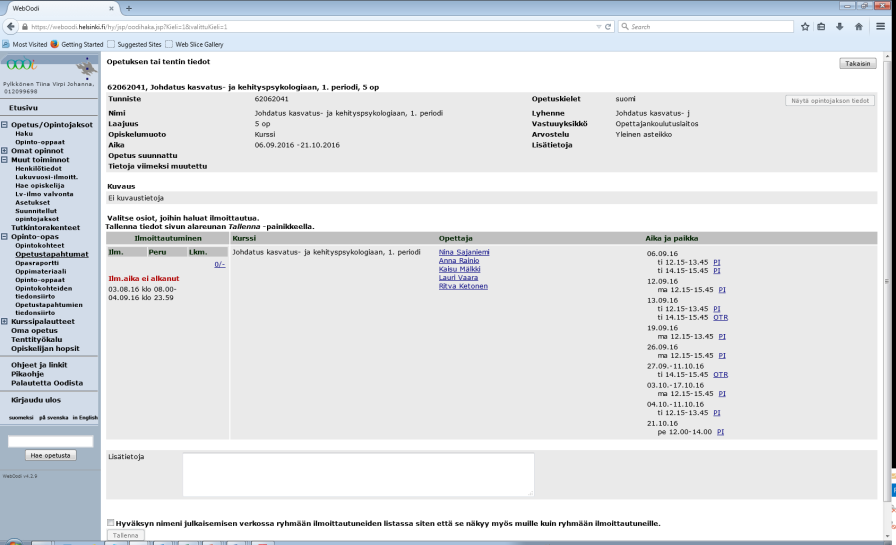Image resolution: width=896 pixels, height=545 pixels.
Task: Open the downloads arrow icon
Action: click(x=839, y=26)
